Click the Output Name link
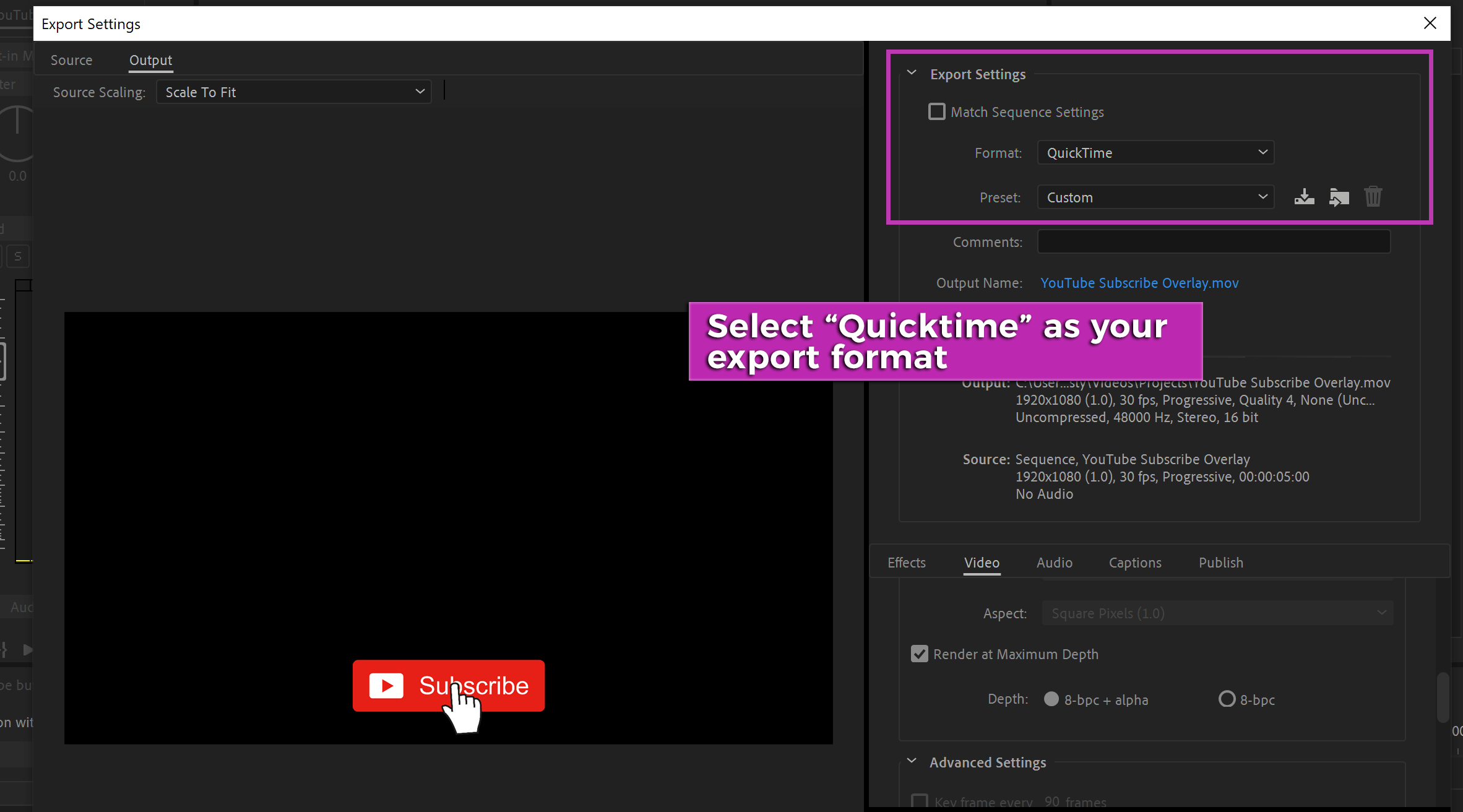 pos(1139,283)
